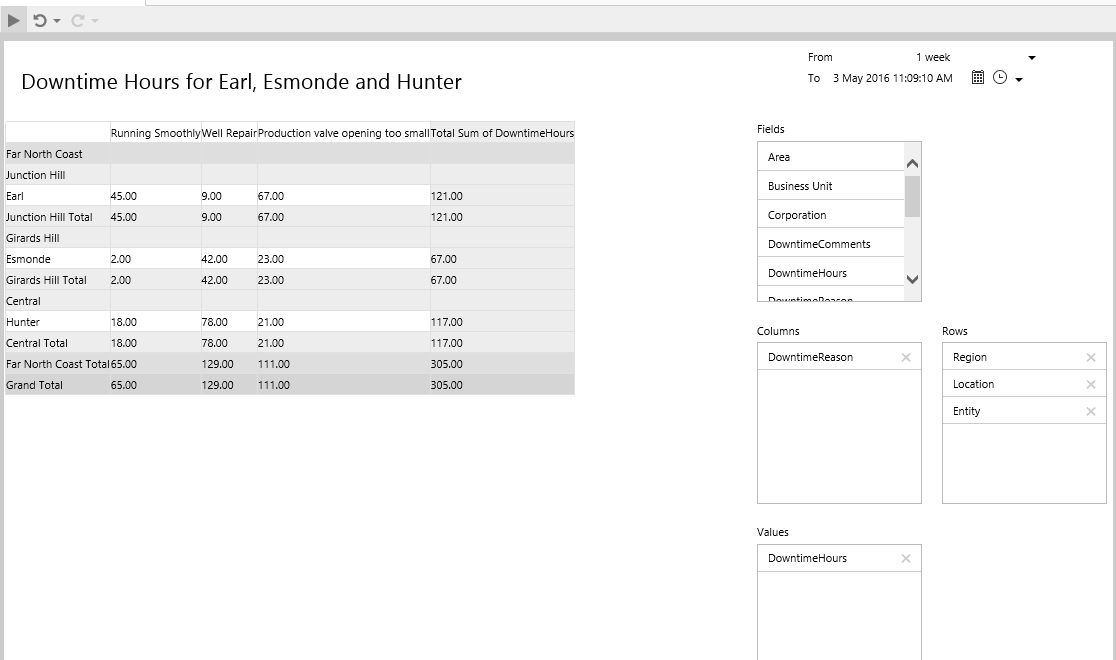Click the Run (play) button in toolbar
The width and height of the screenshot is (1116, 660).
(x=14, y=20)
